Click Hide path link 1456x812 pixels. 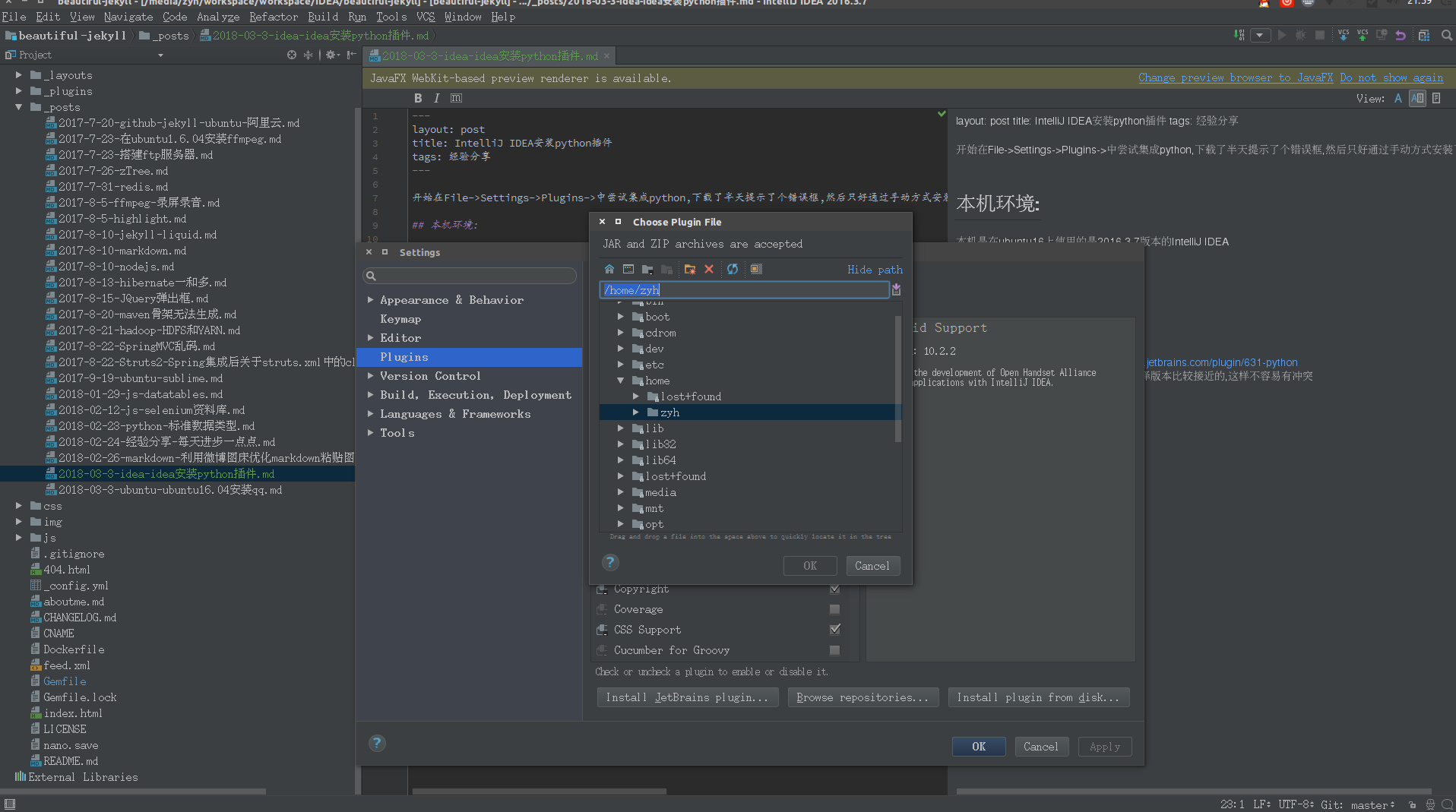[875, 270]
